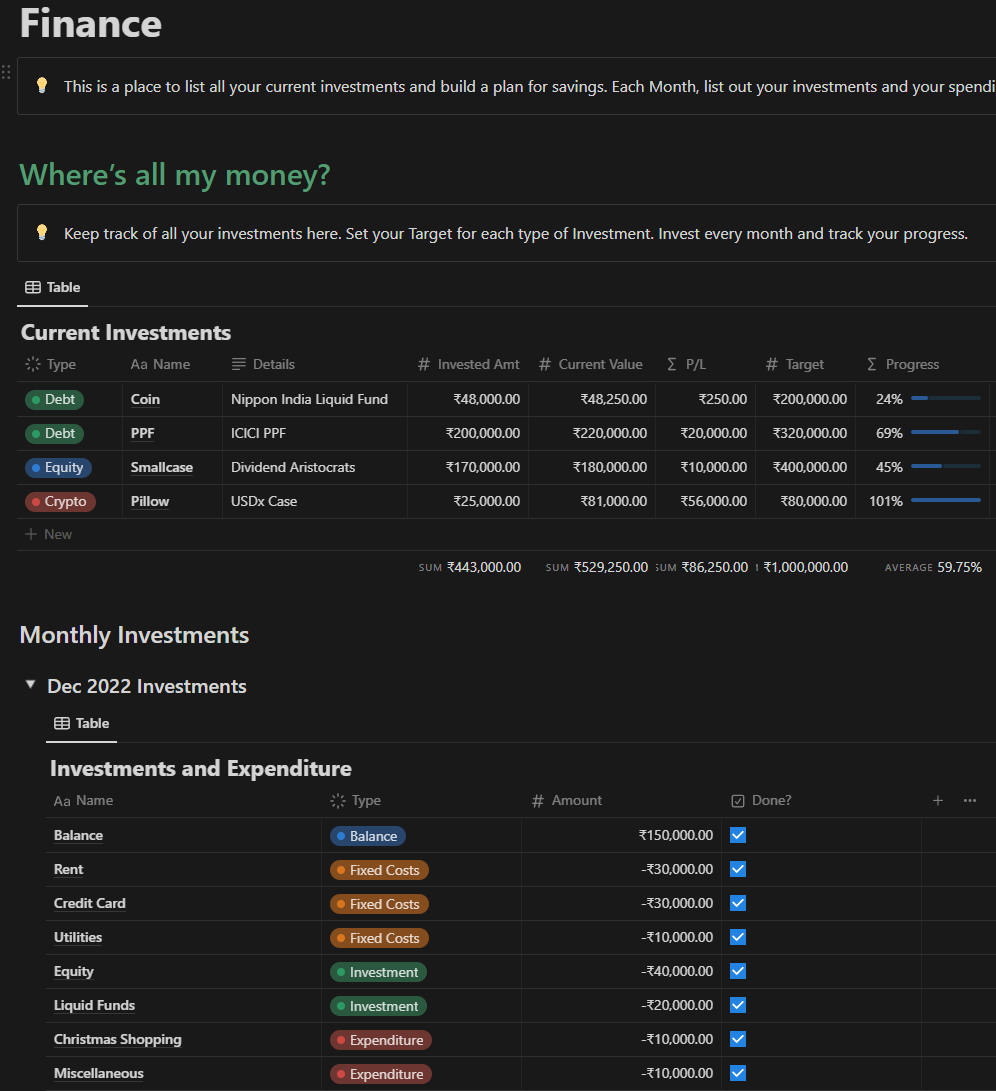
Task: Open the PPF investment page
Action: [x=143, y=433]
